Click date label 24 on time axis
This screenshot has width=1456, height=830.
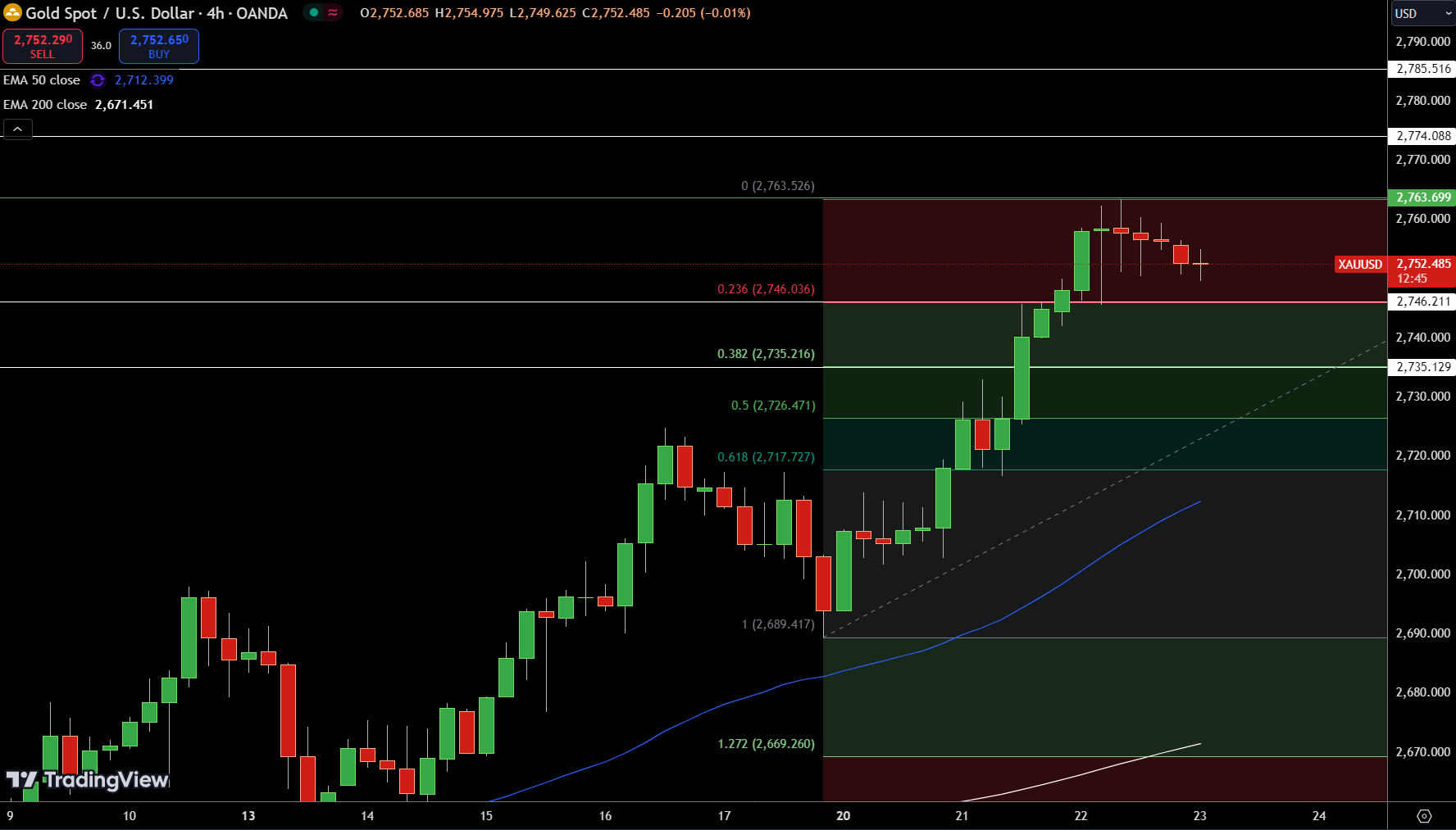(1319, 816)
